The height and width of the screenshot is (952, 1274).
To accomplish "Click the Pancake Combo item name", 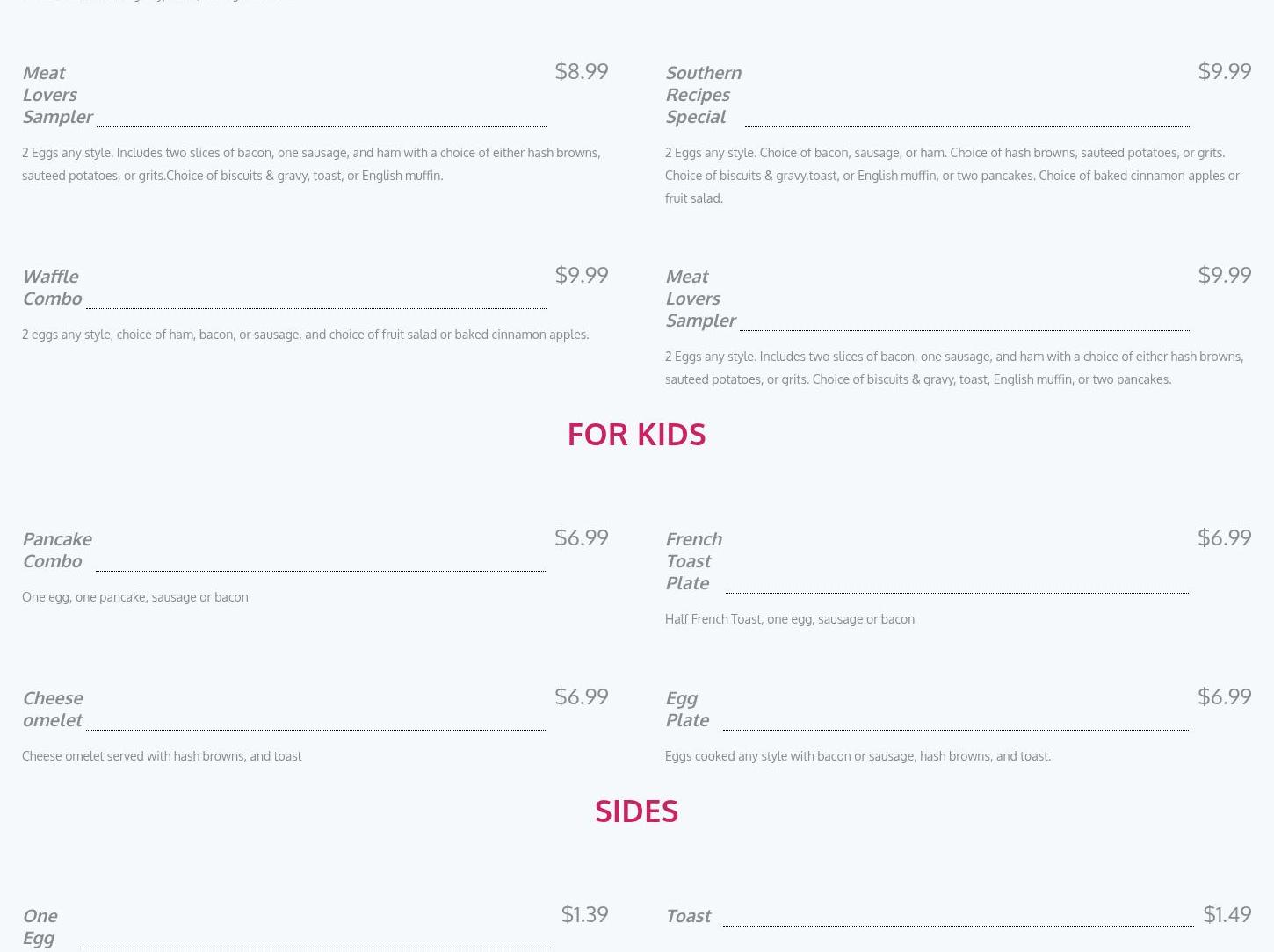I will (x=57, y=550).
